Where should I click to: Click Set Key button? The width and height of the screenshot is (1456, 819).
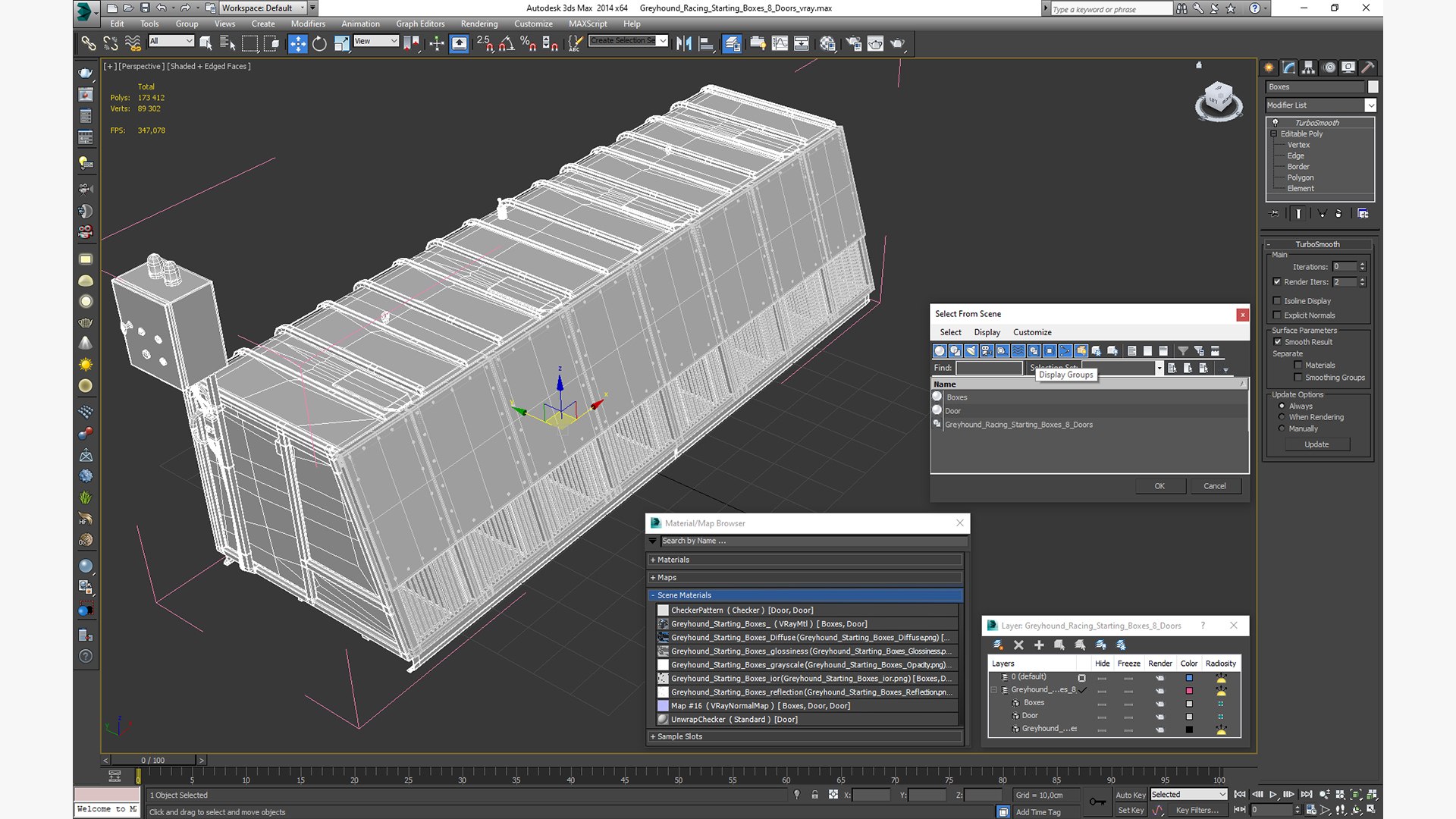(x=1131, y=810)
